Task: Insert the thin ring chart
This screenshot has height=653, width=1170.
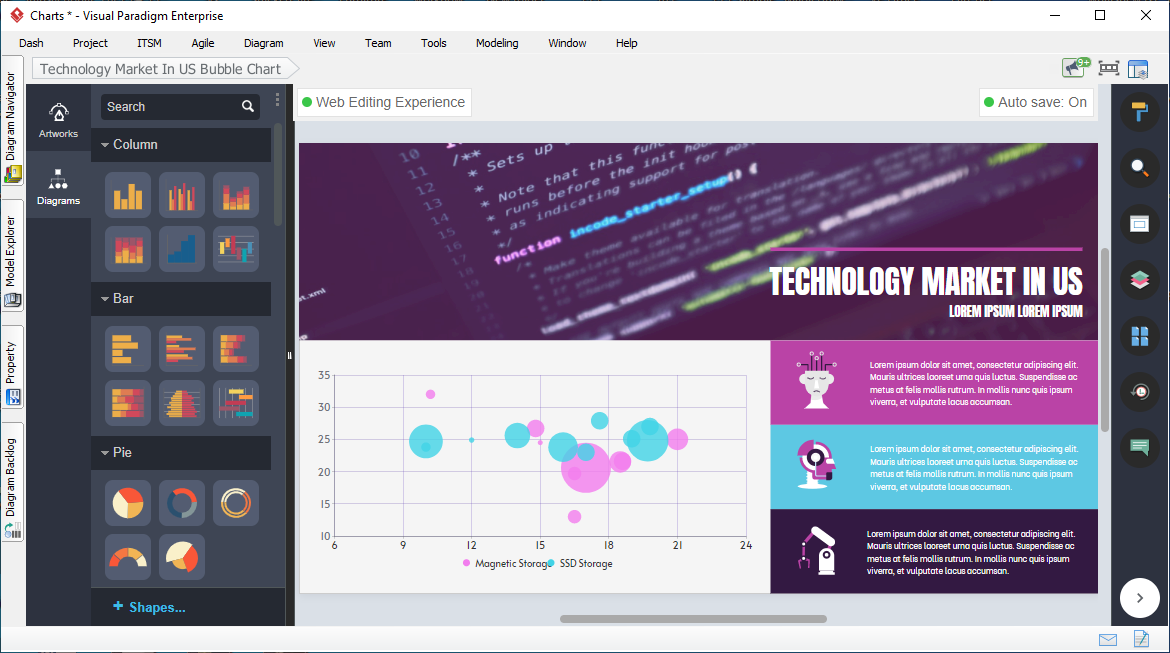Action: click(x=236, y=503)
